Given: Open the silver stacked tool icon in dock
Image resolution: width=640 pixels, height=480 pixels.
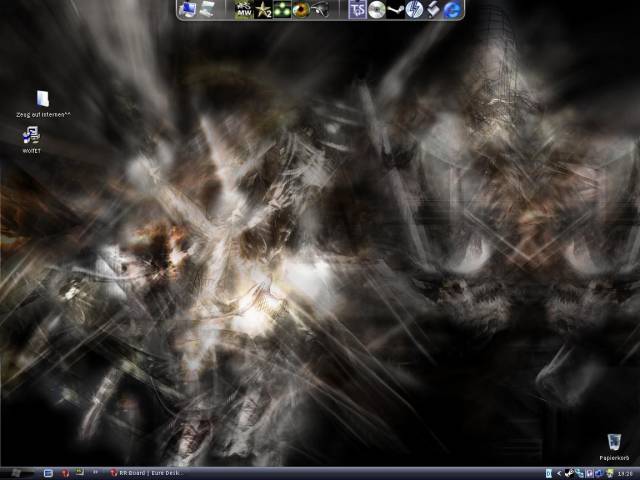Looking at the screenshot, I should (433, 9).
